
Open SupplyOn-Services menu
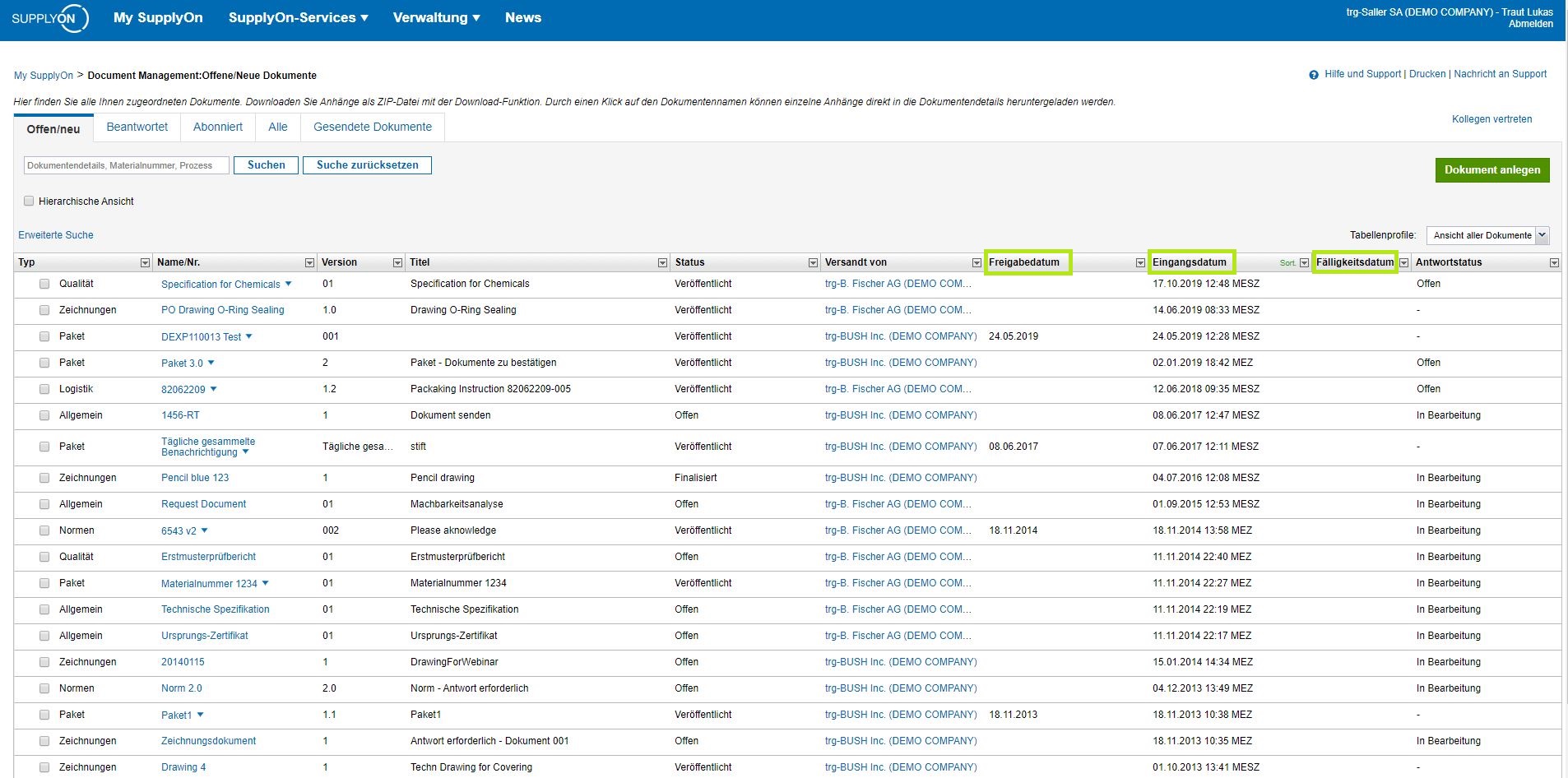pyautogui.click(x=299, y=18)
